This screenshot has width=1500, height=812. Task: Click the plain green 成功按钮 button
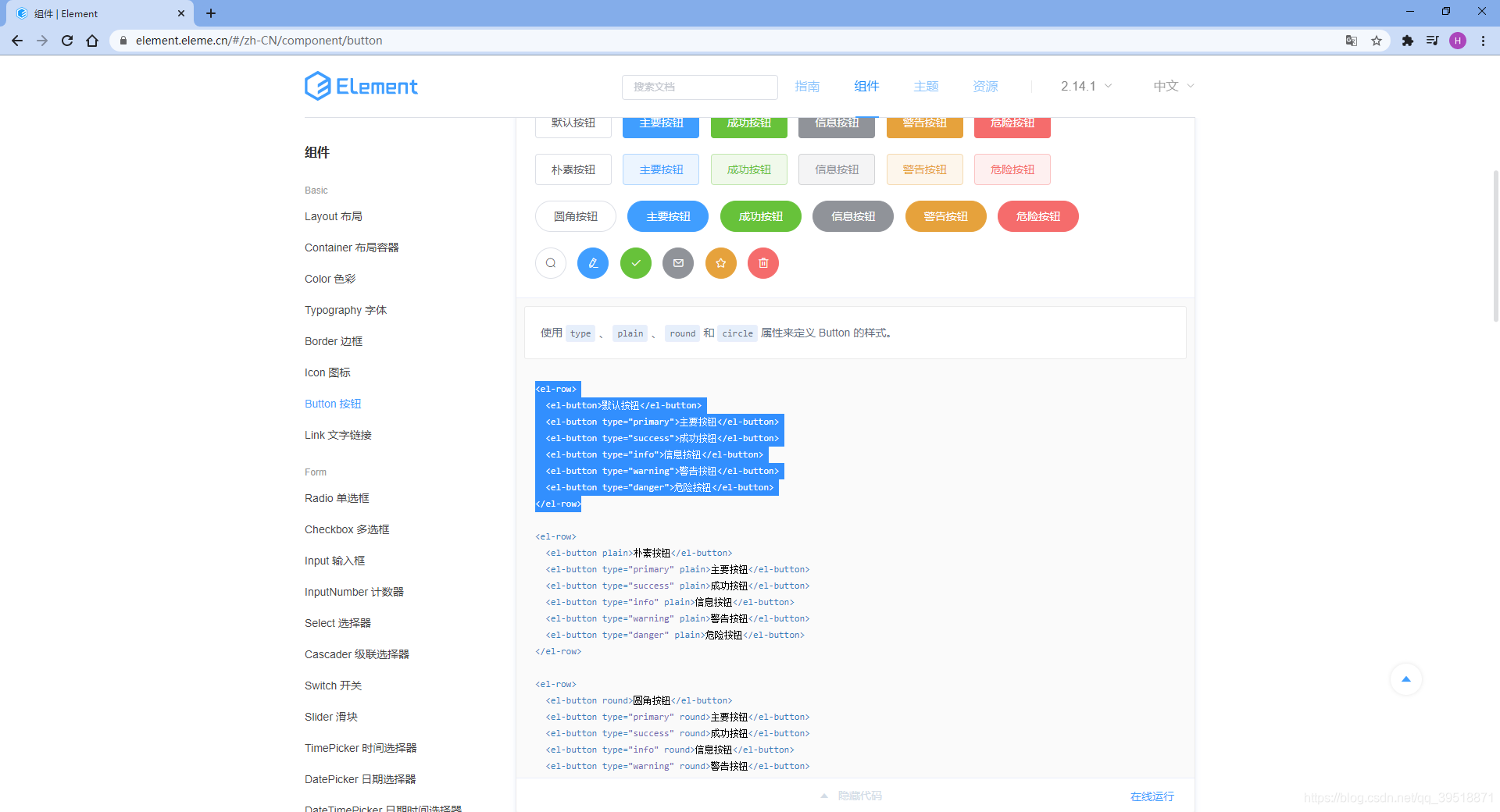749,169
